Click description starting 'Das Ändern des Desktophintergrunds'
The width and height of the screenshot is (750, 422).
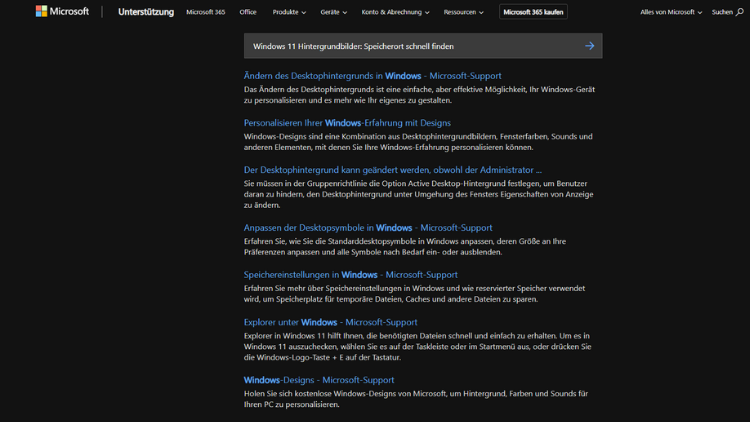(x=419, y=95)
